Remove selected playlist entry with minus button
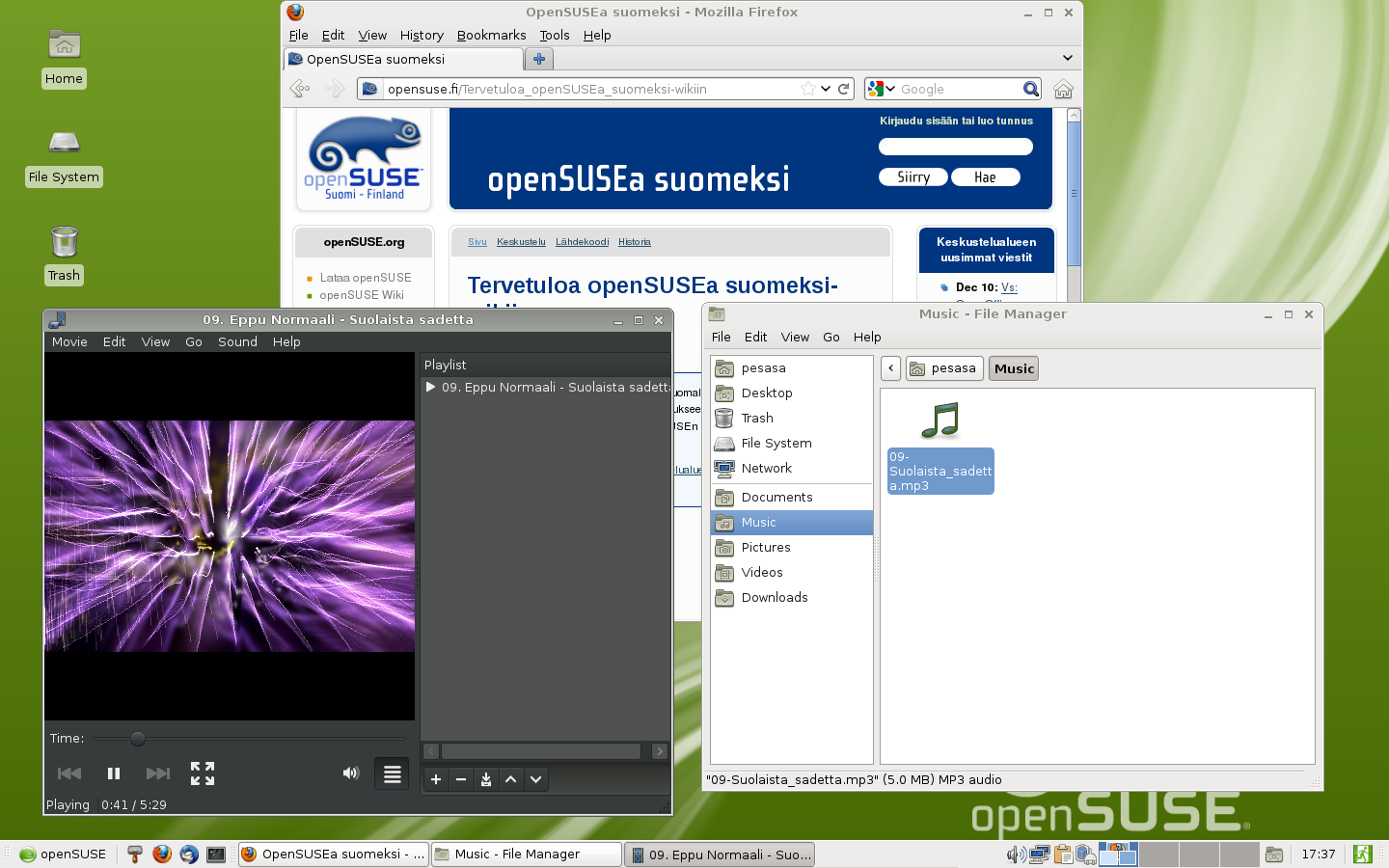 pyautogui.click(x=461, y=779)
